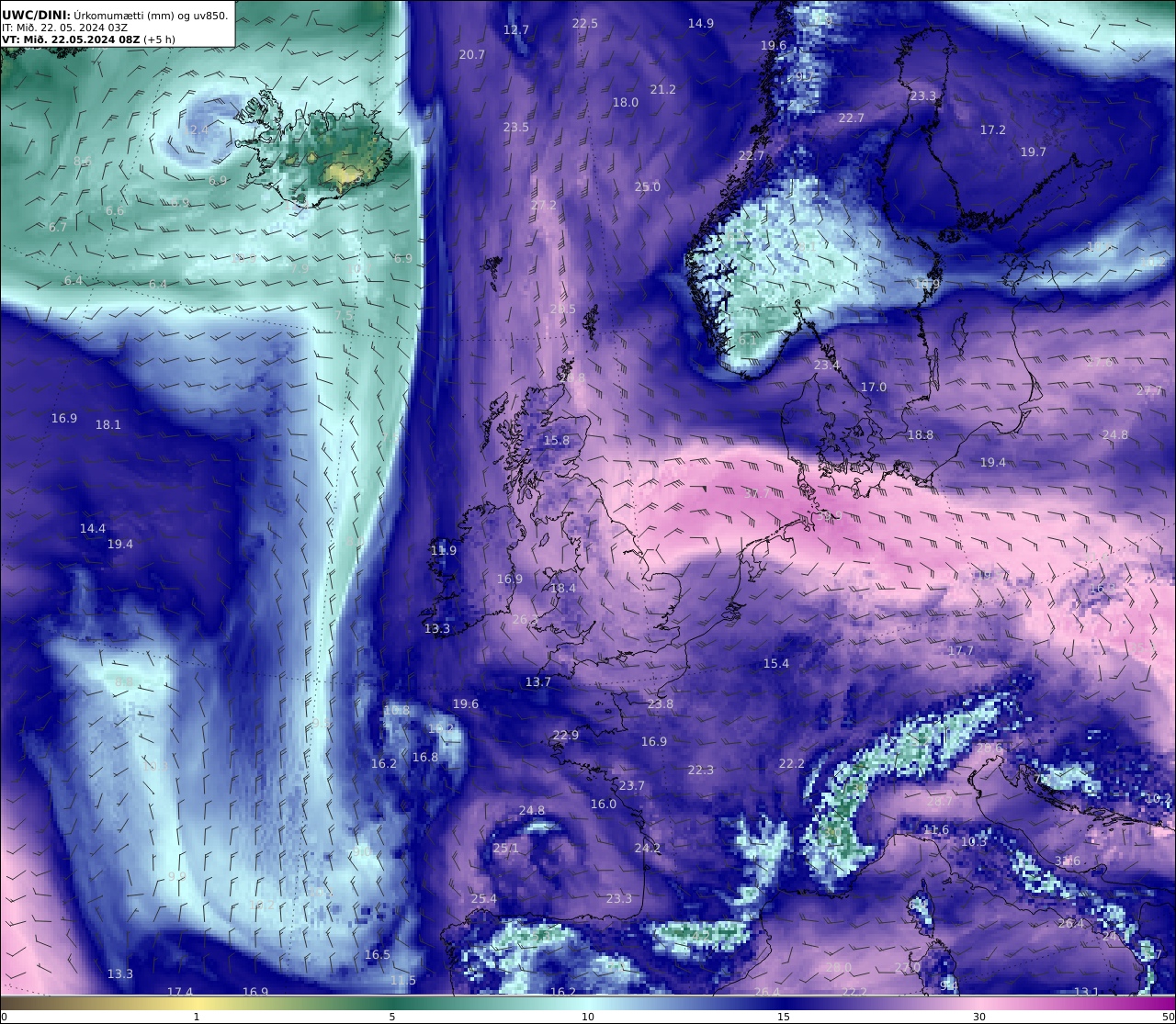Click the 23.7 value label
The height and width of the screenshot is (1024, 1176).
(x=632, y=786)
